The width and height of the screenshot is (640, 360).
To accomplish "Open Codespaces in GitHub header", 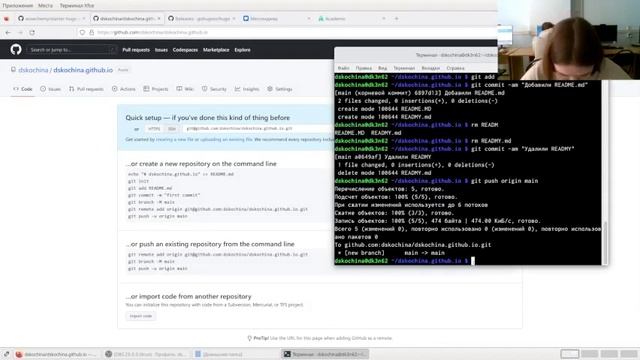I will pos(185,50).
